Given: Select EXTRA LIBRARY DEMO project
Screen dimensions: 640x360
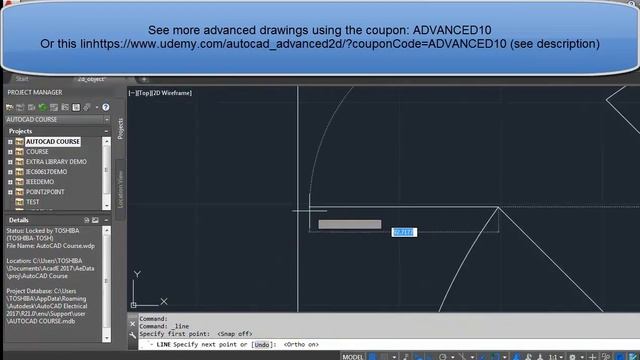Looking at the screenshot, I should click(x=56, y=162).
